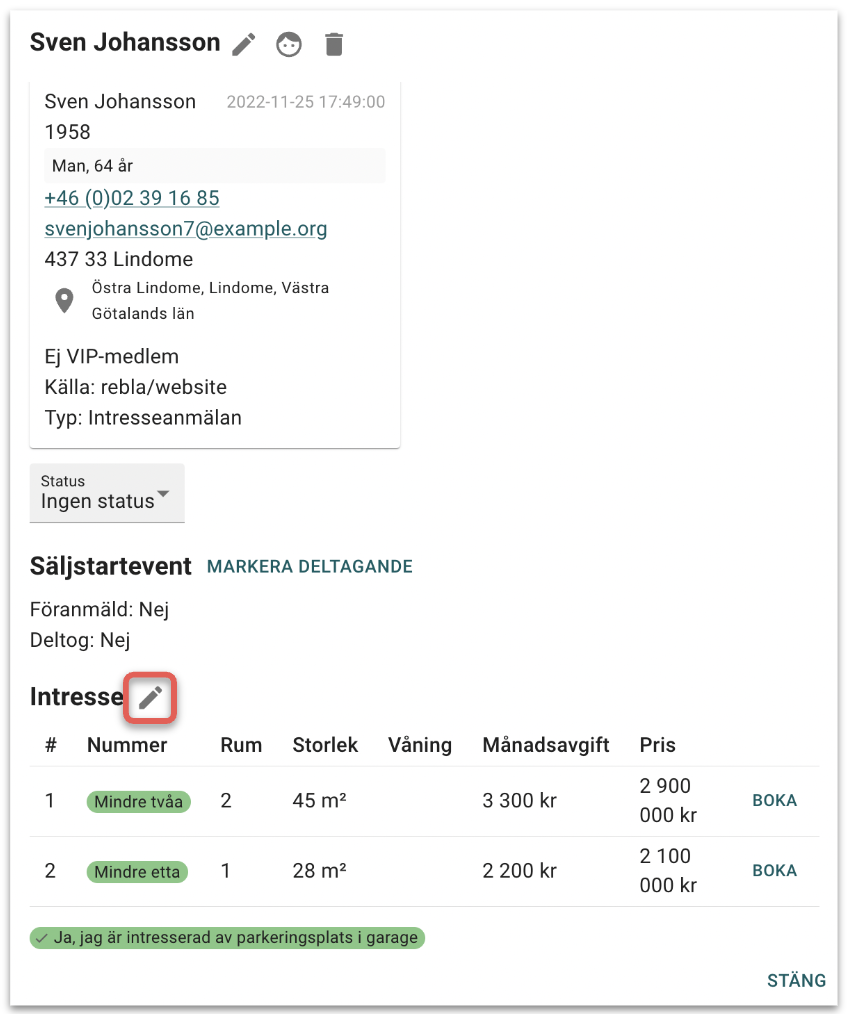
Task: Click BOKA for Mindre etta
Action: pos(774,870)
